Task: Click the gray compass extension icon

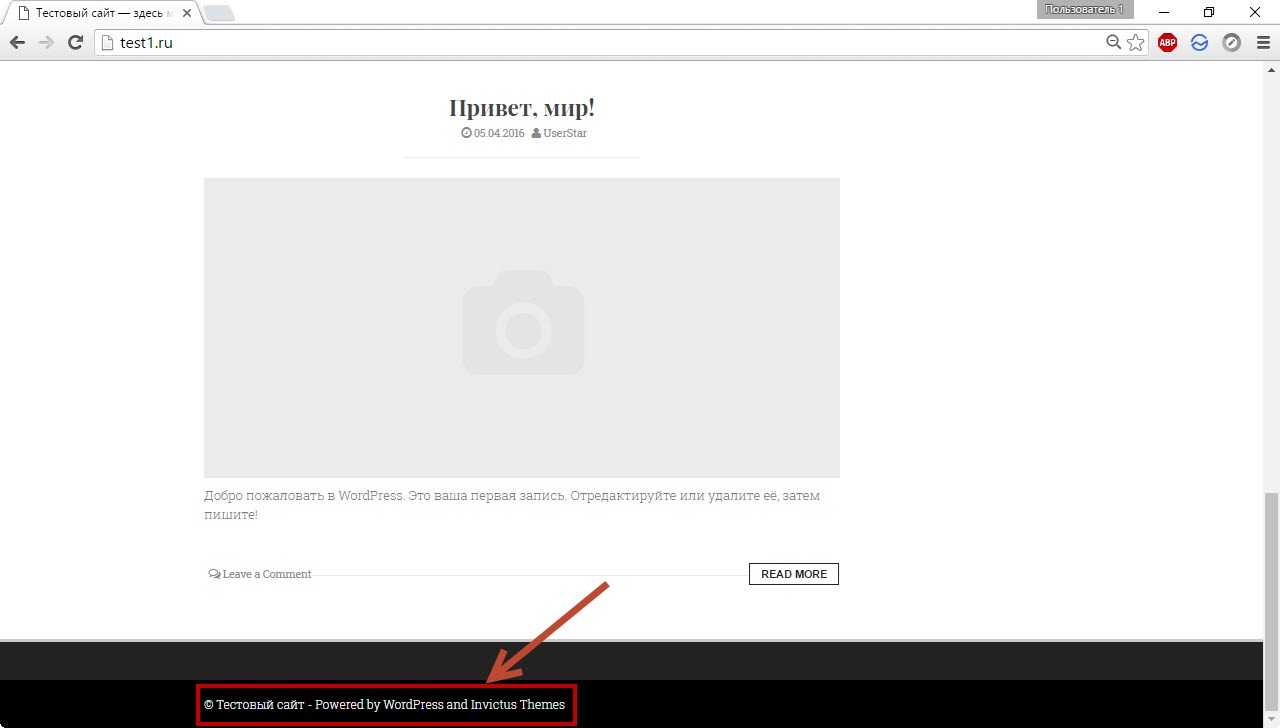Action: pyautogui.click(x=1232, y=42)
